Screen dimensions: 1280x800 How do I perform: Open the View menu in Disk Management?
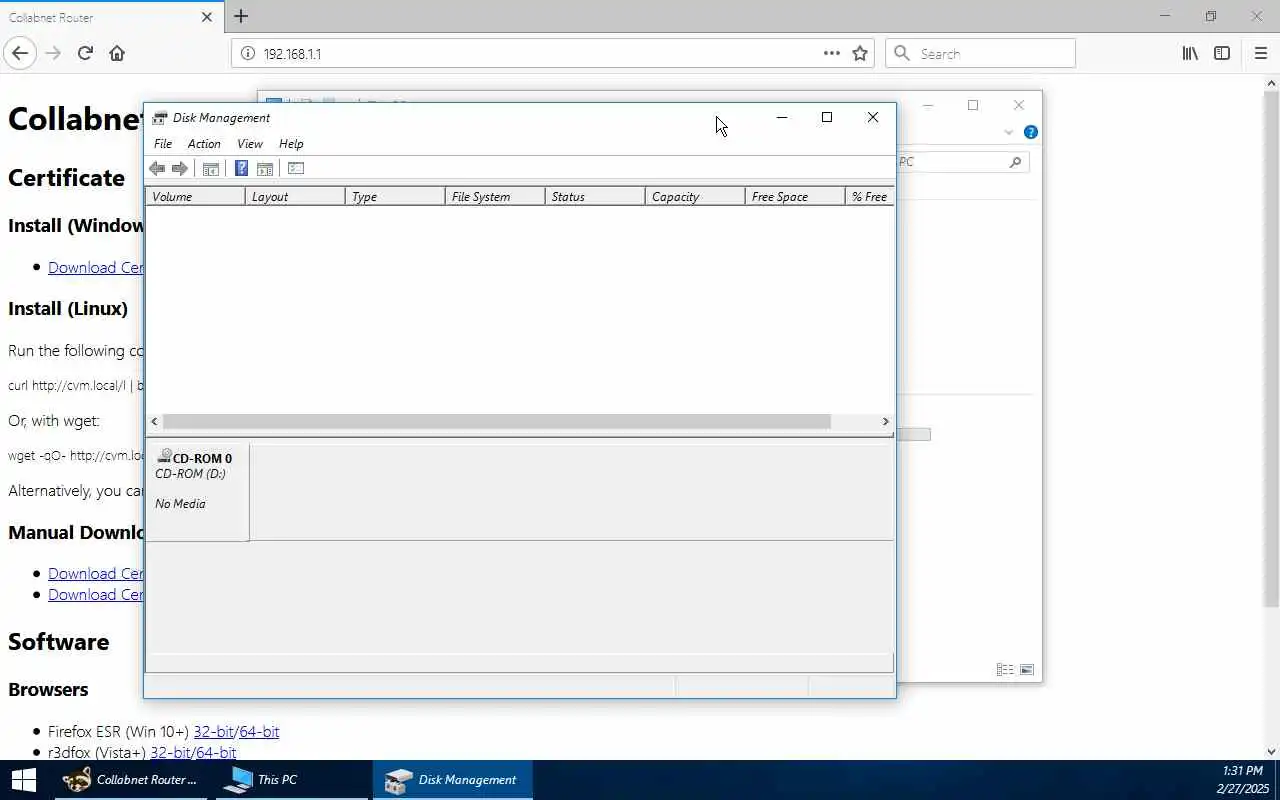(250, 144)
